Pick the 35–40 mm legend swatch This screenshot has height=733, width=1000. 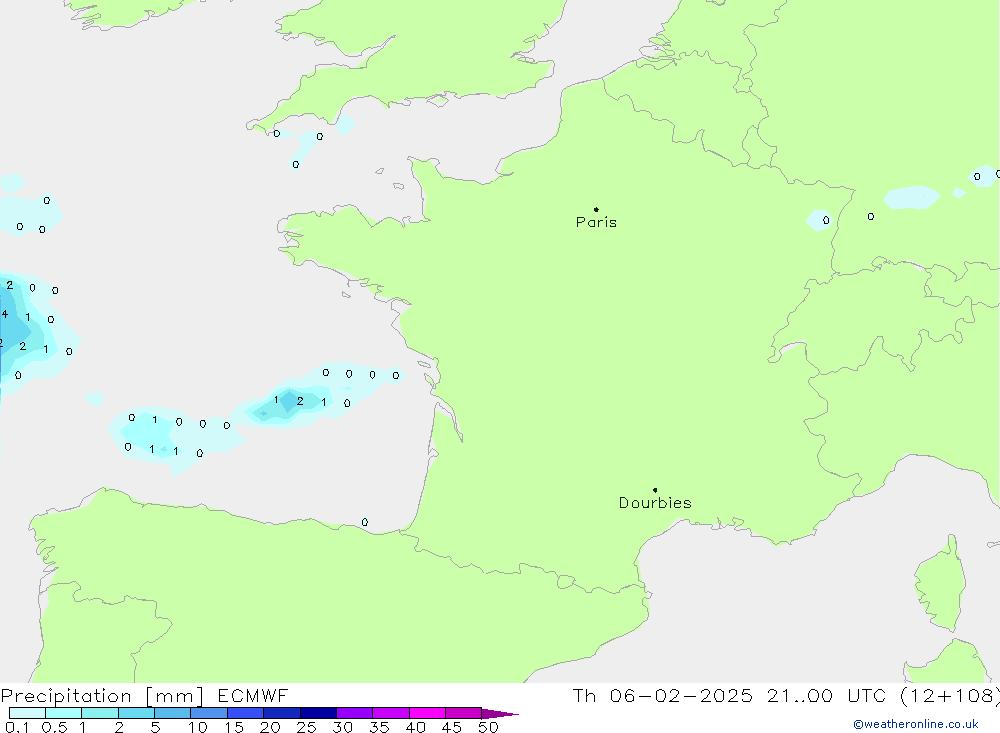(x=391, y=713)
